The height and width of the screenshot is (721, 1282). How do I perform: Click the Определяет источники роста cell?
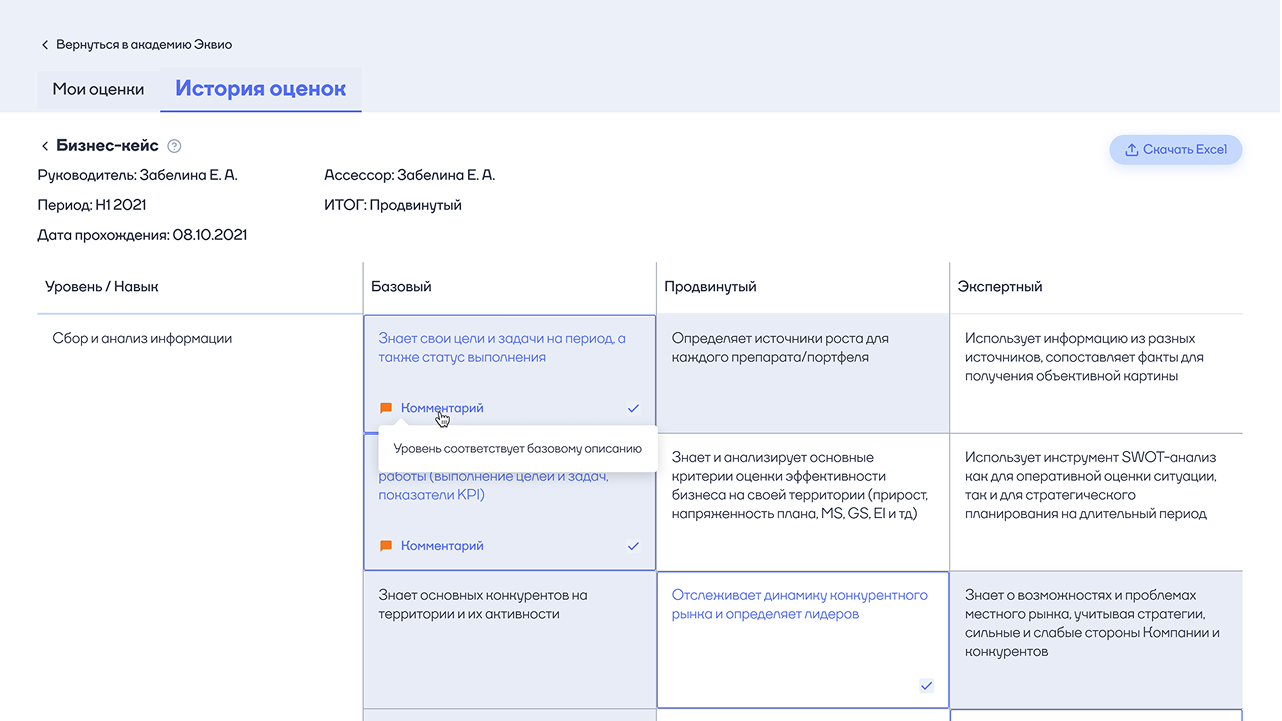pyautogui.click(x=803, y=374)
